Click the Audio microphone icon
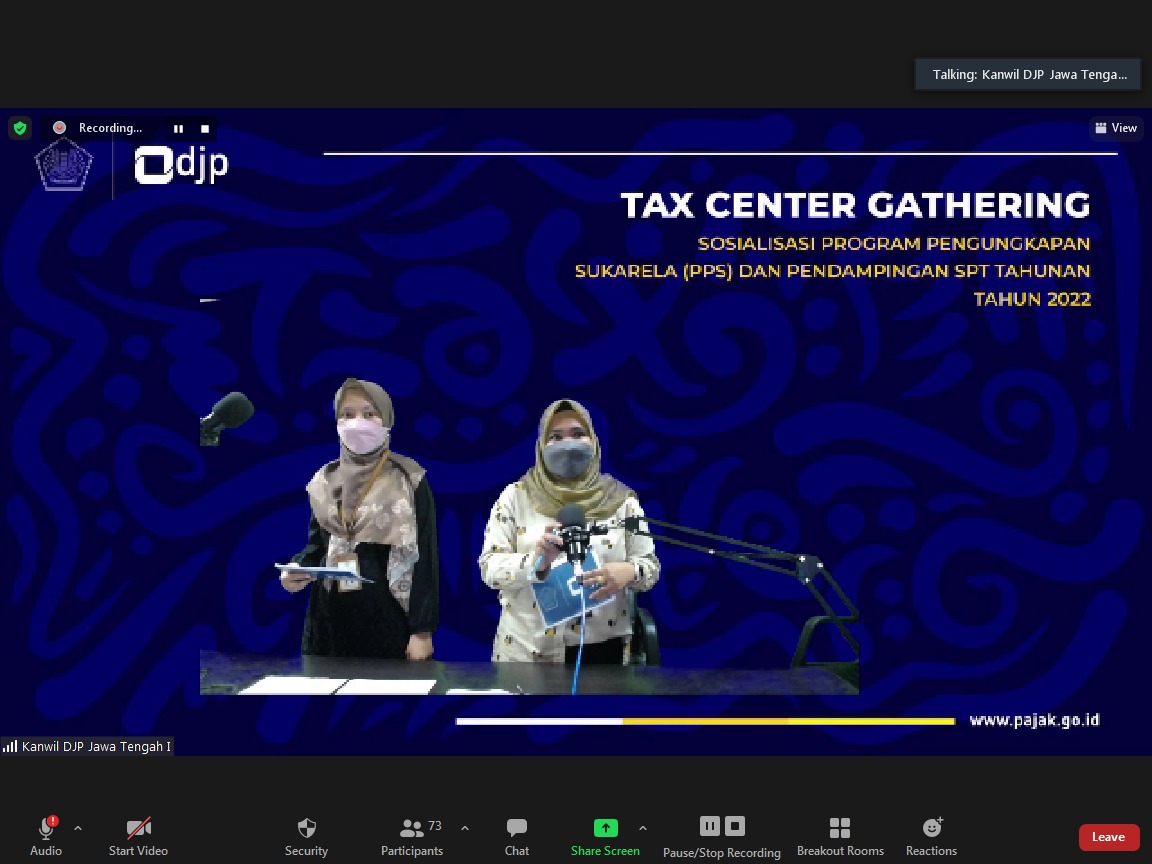The height and width of the screenshot is (864, 1152). [46, 829]
